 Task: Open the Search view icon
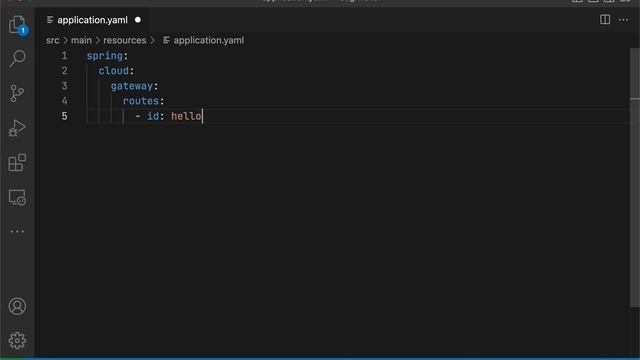[x=17, y=58]
